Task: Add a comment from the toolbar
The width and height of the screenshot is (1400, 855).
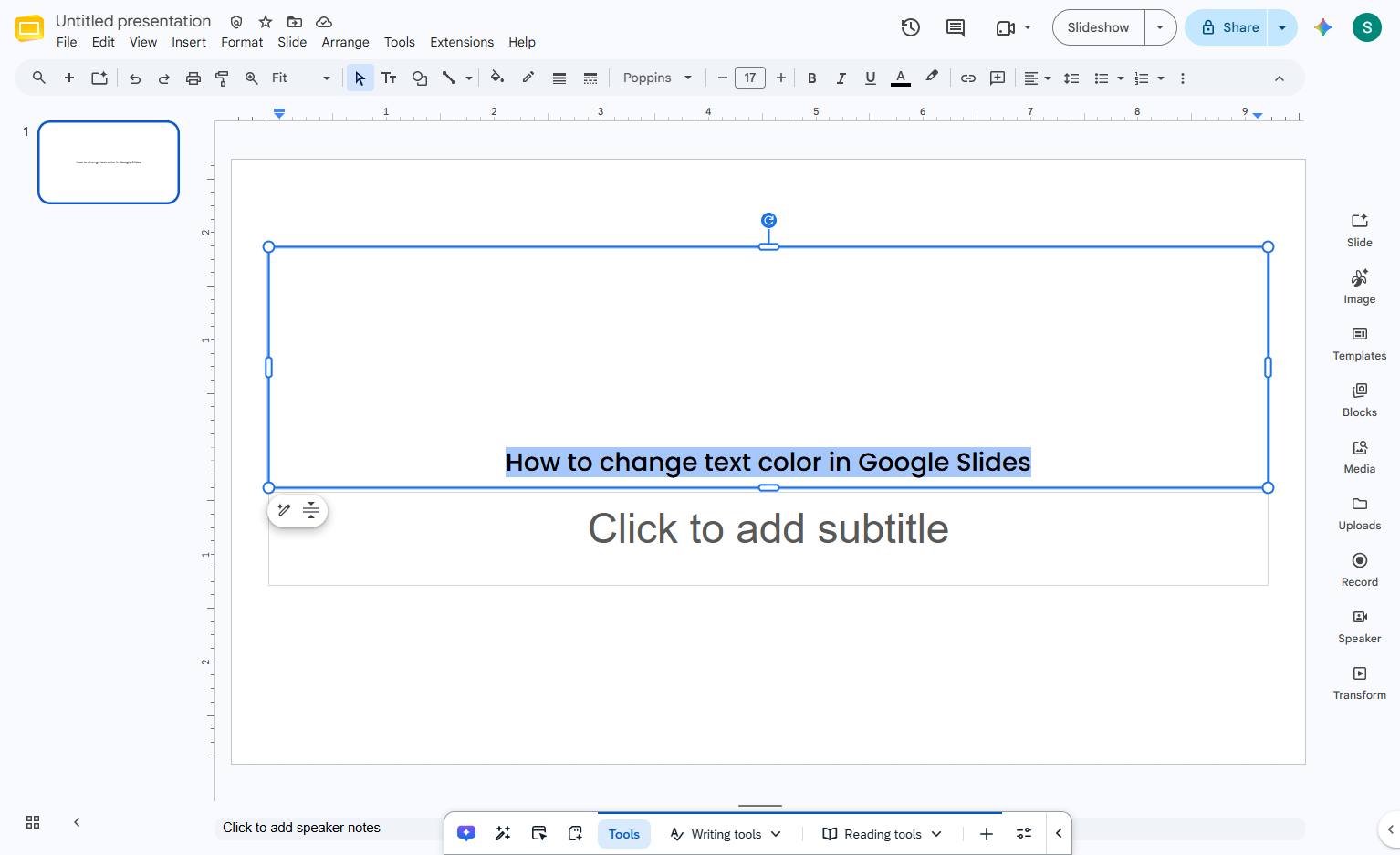Action: click(x=998, y=78)
